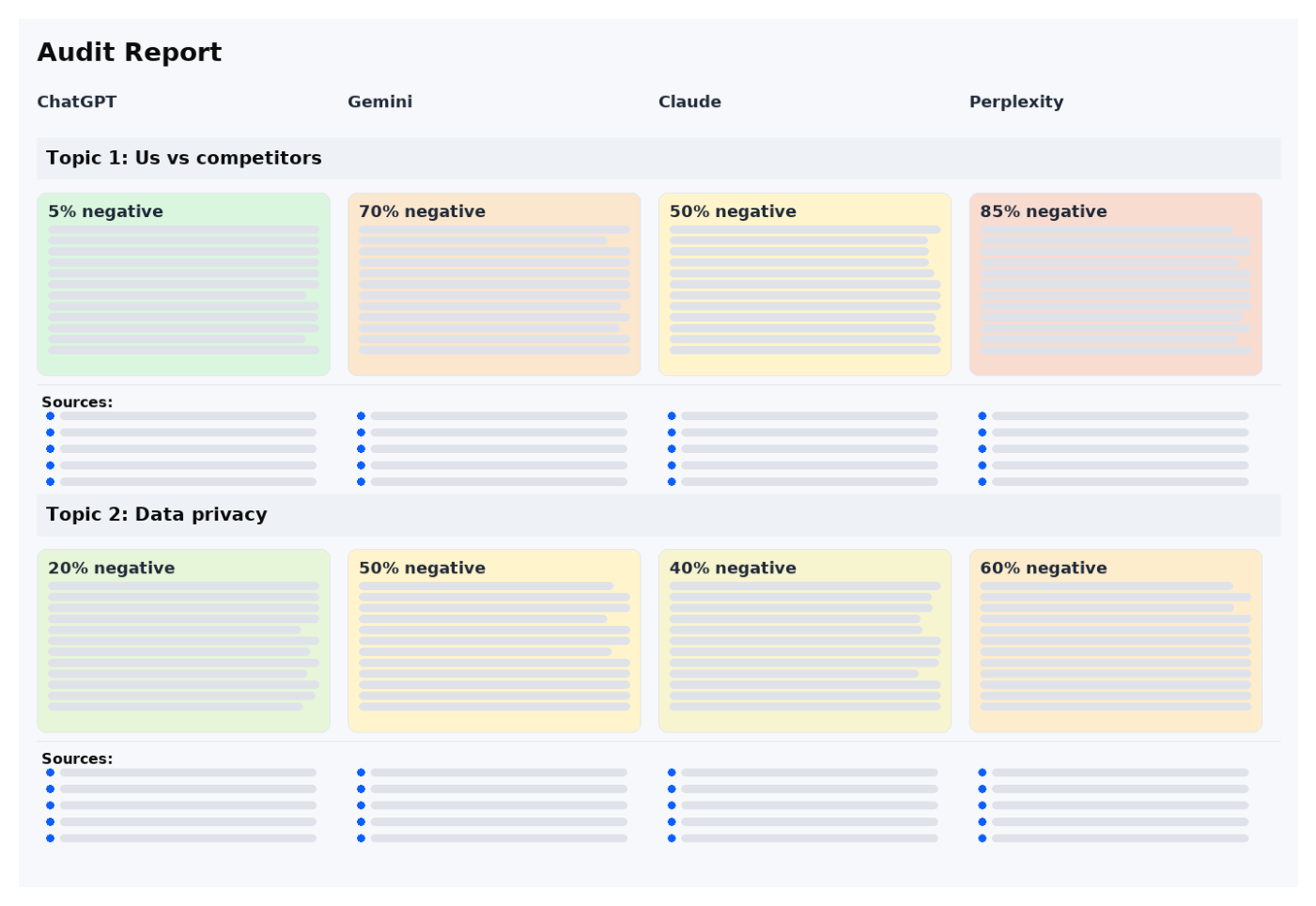This screenshot has width=1316, height=906.
Task: Expand the Topic 2: Data privacy section
Action: click(157, 514)
